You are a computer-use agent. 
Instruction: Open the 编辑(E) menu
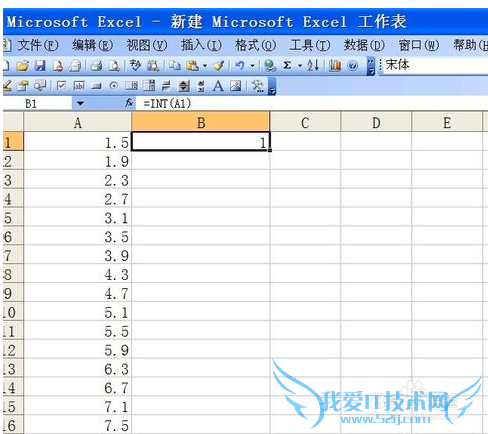[x=92, y=45]
